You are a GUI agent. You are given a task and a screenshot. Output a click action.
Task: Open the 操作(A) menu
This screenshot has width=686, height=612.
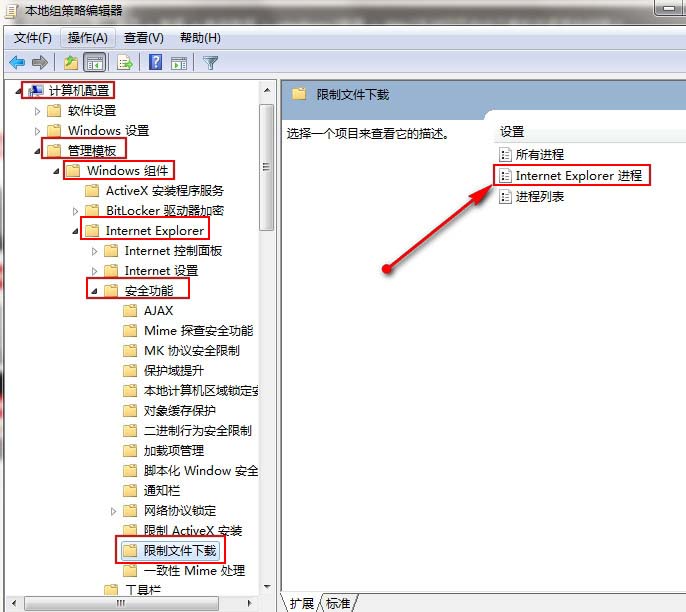pos(88,38)
